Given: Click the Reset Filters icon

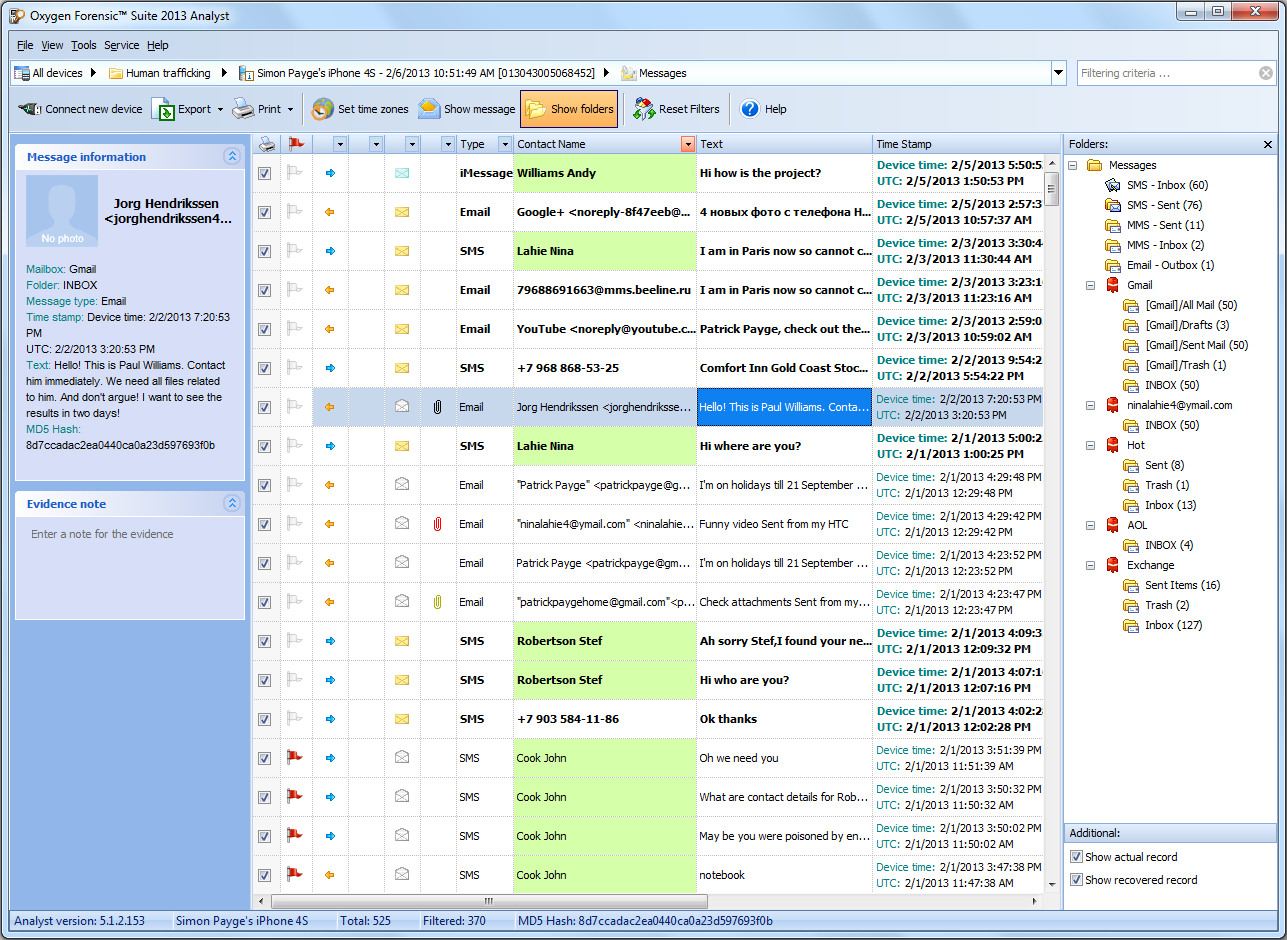Looking at the screenshot, I should click(x=644, y=109).
